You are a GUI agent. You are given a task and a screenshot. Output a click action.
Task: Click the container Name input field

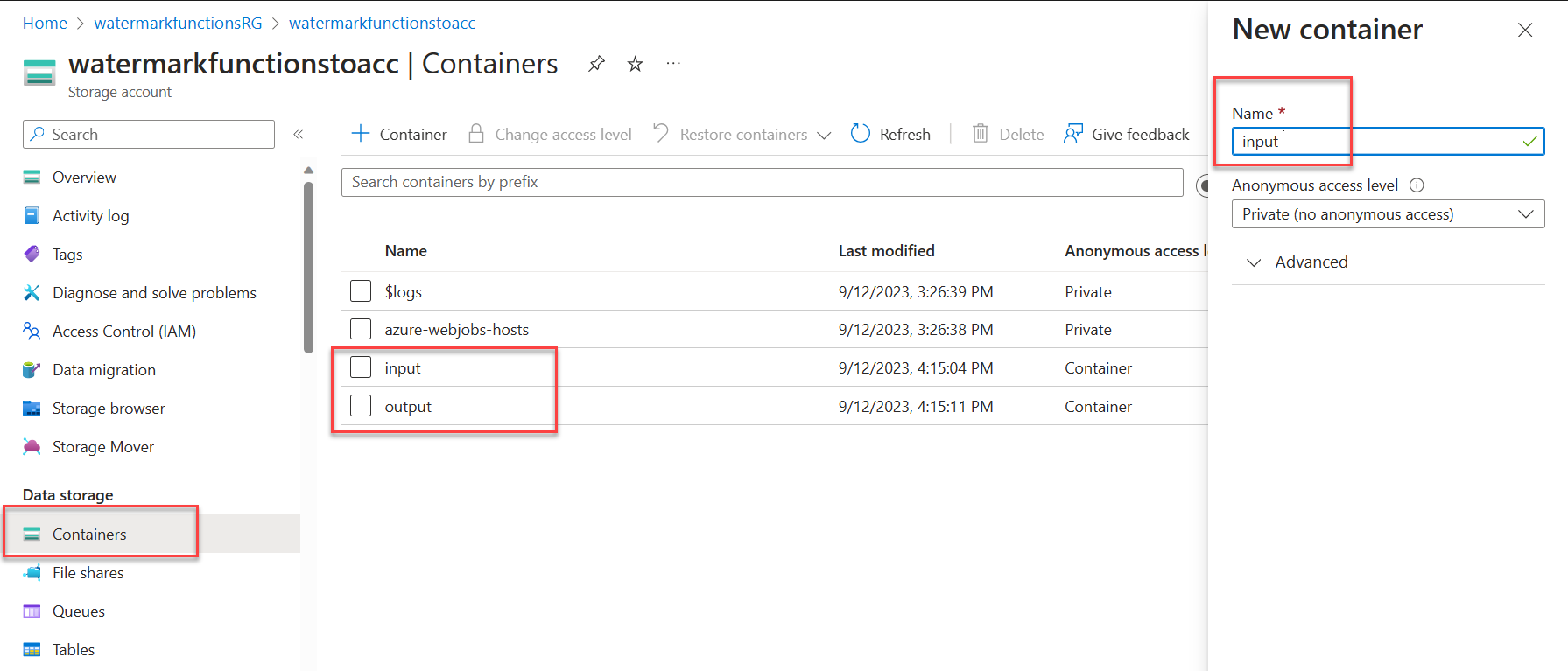tap(1388, 142)
